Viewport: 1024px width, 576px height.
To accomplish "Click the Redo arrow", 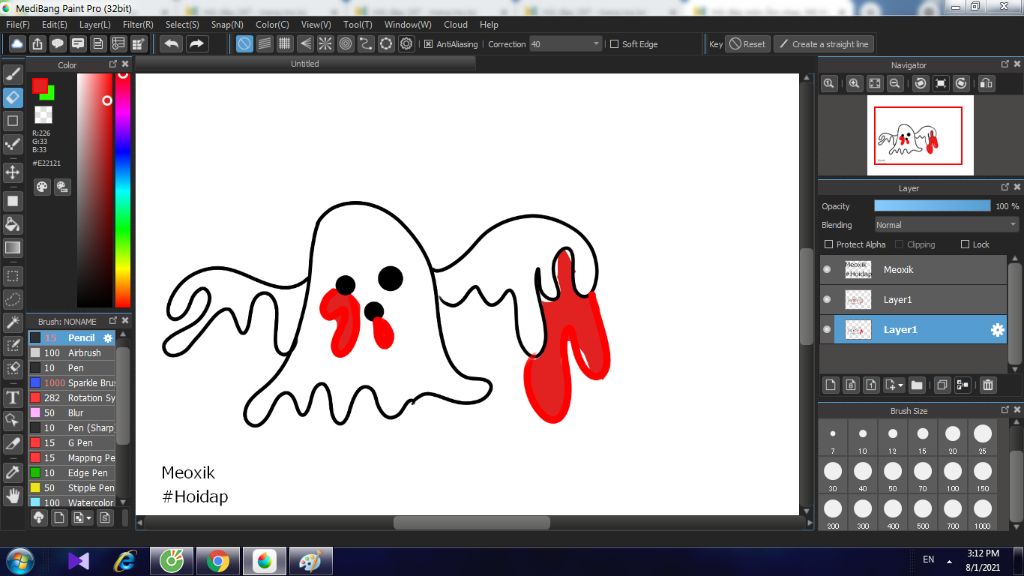I will (196, 44).
